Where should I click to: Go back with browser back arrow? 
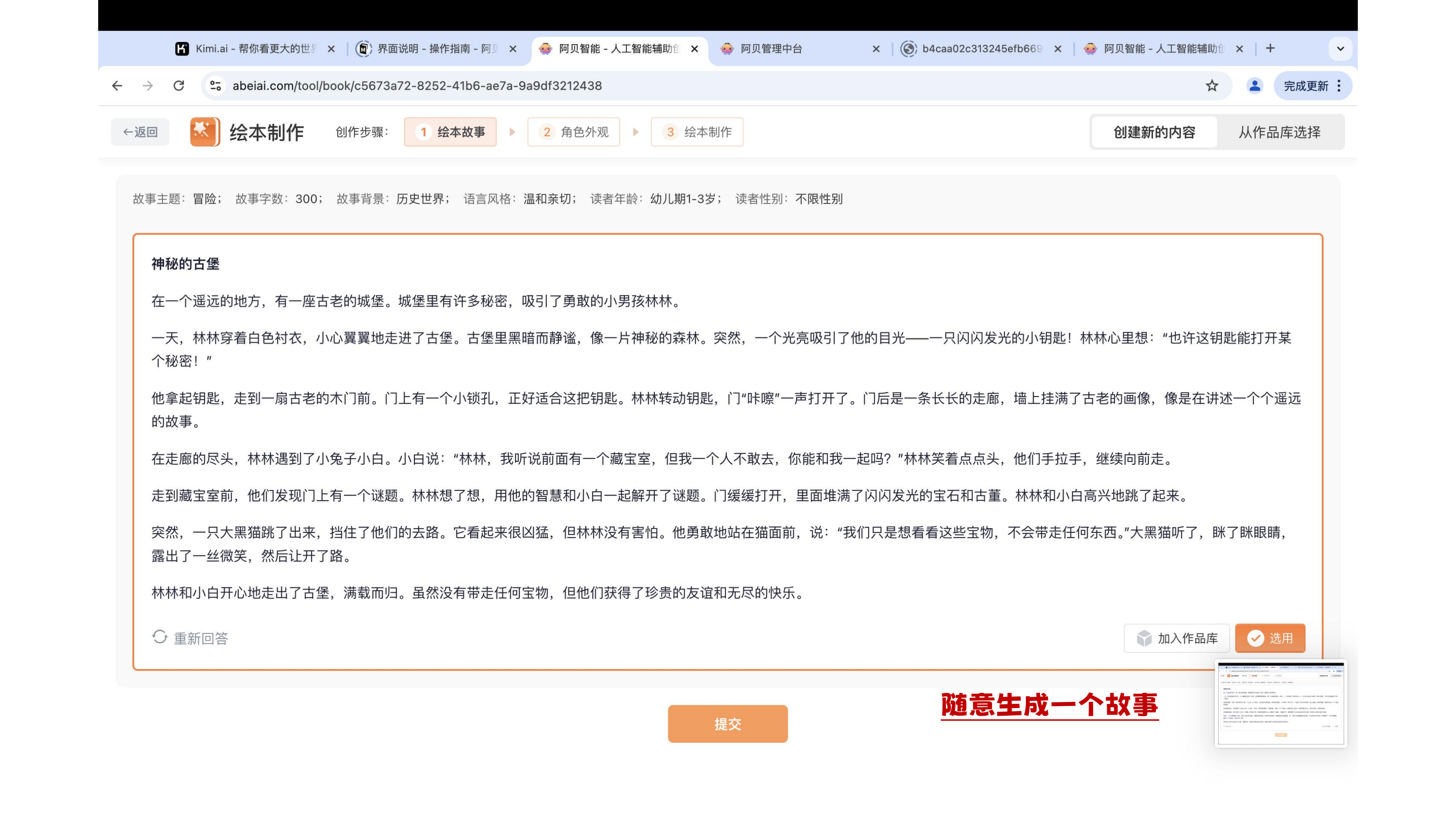(x=117, y=86)
